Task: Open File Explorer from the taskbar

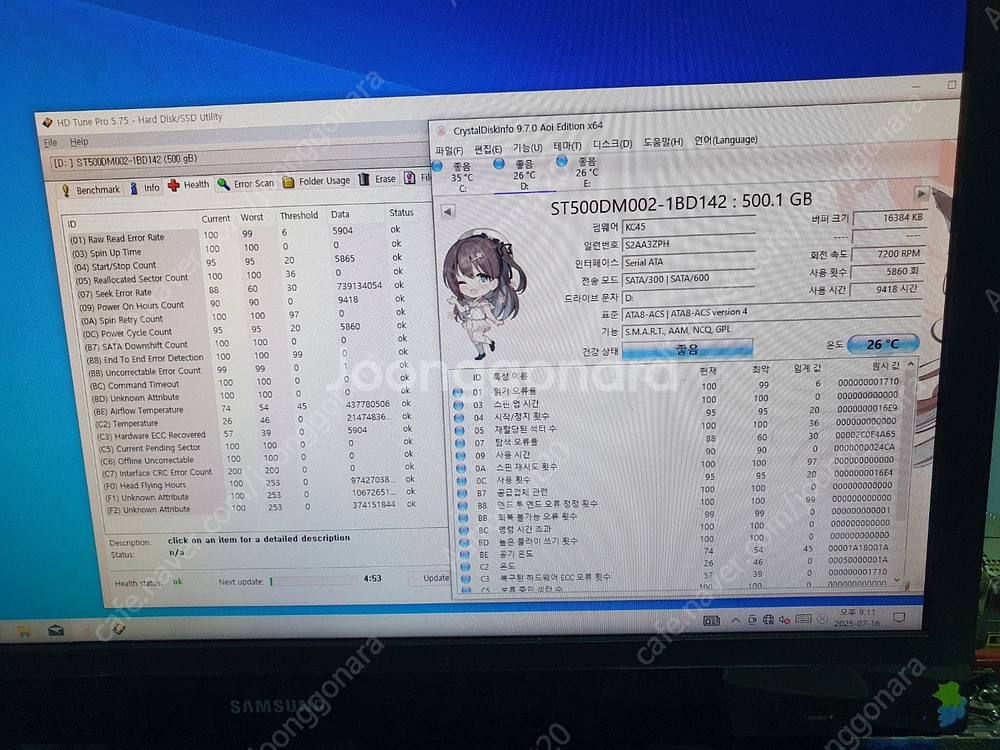Action: [x=24, y=632]
